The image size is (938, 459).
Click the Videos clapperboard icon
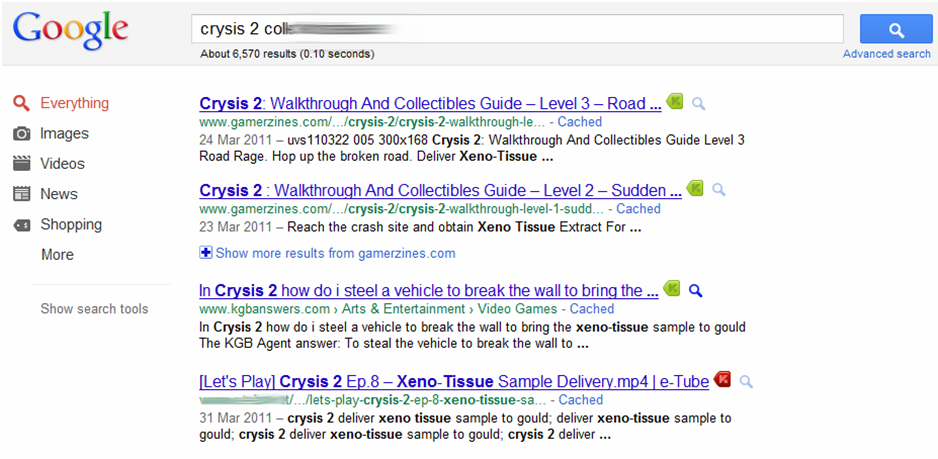(22, 163)
